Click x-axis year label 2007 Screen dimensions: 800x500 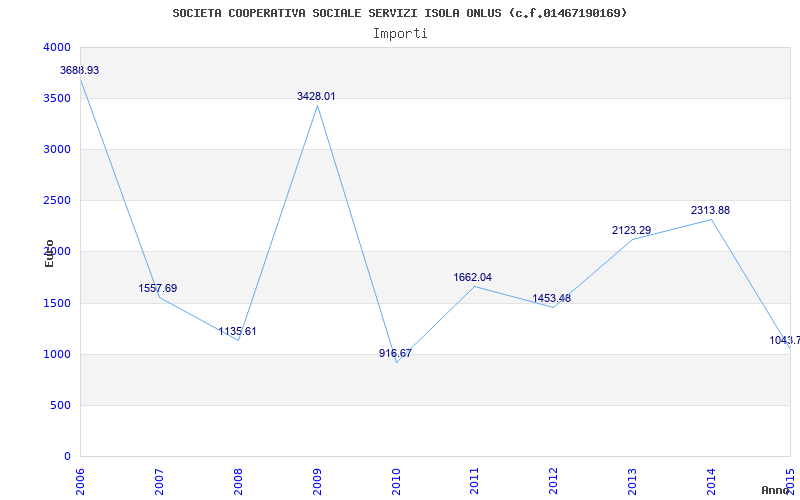pos(159,481)
